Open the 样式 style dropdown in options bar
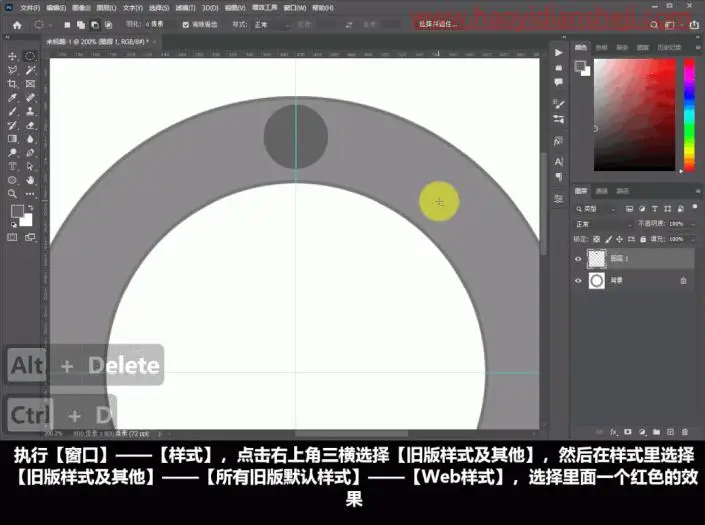The width and height of the screenshot is (705, 525). [x=272, y=25]
